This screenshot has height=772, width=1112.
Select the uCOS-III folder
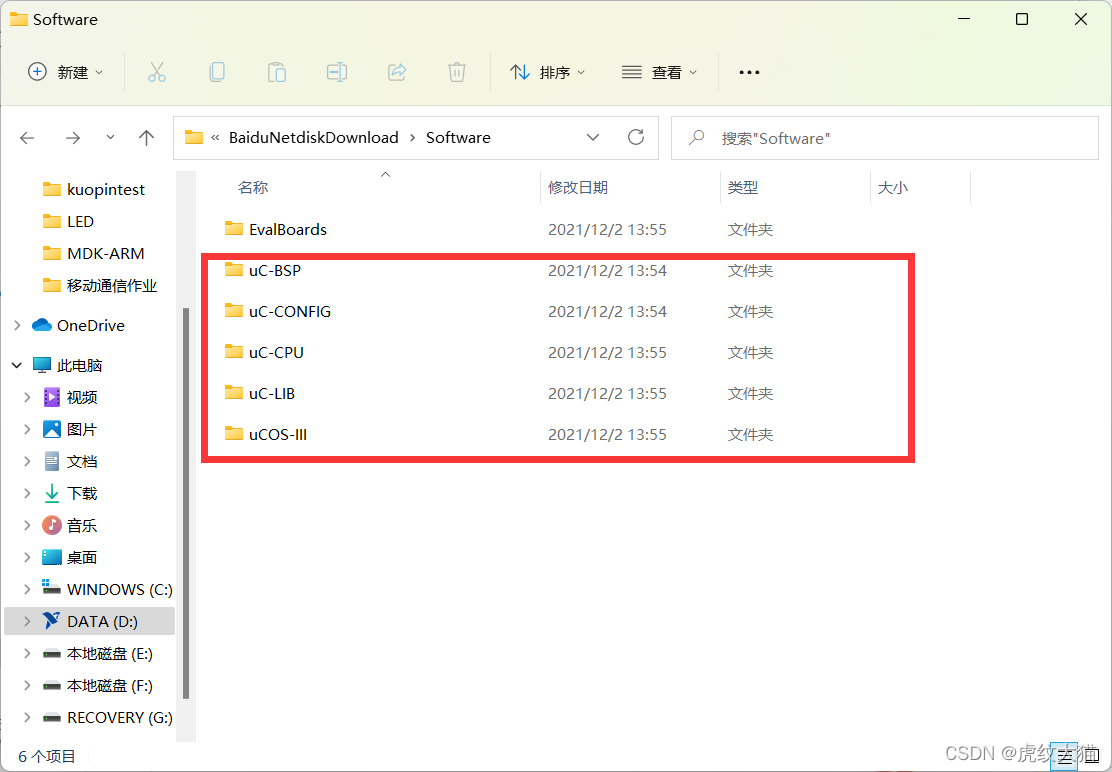[x=278, y=435]
